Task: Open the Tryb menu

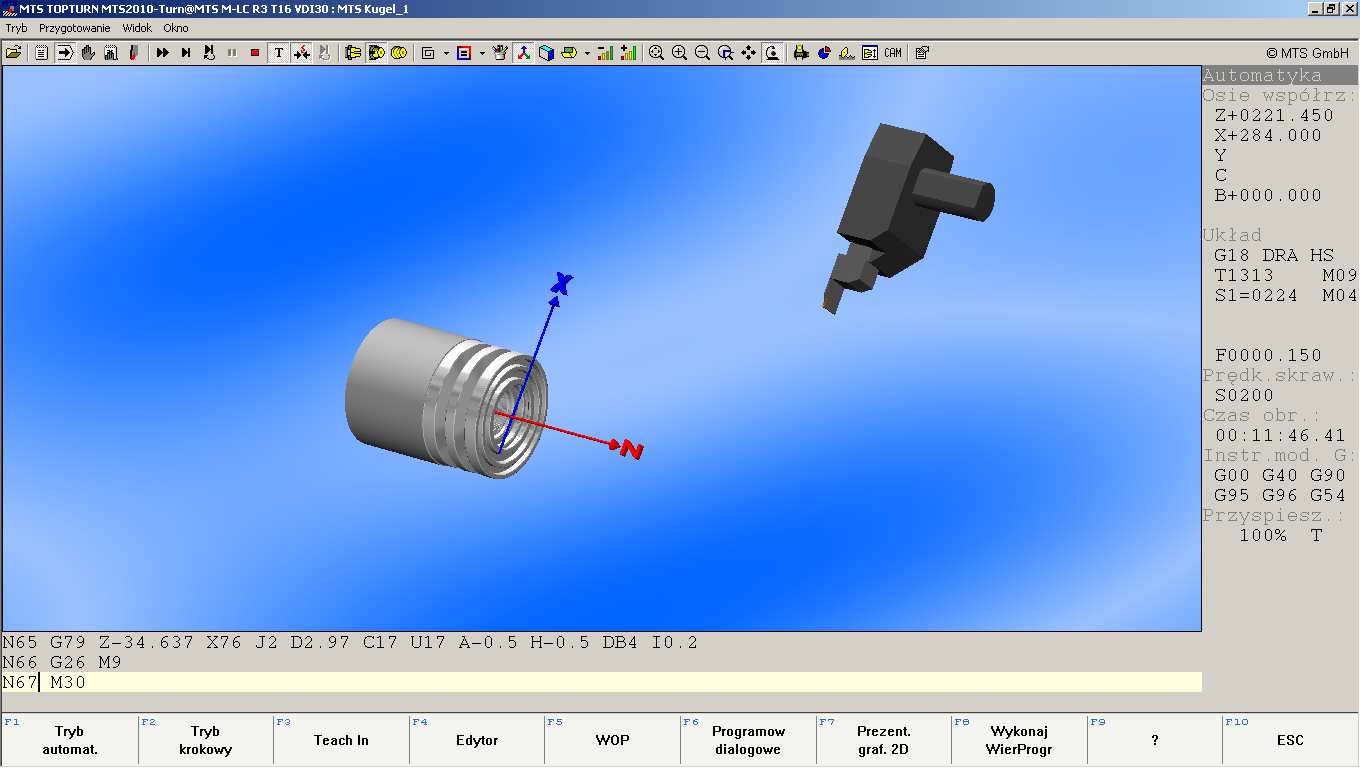Action: coord(16,28)
